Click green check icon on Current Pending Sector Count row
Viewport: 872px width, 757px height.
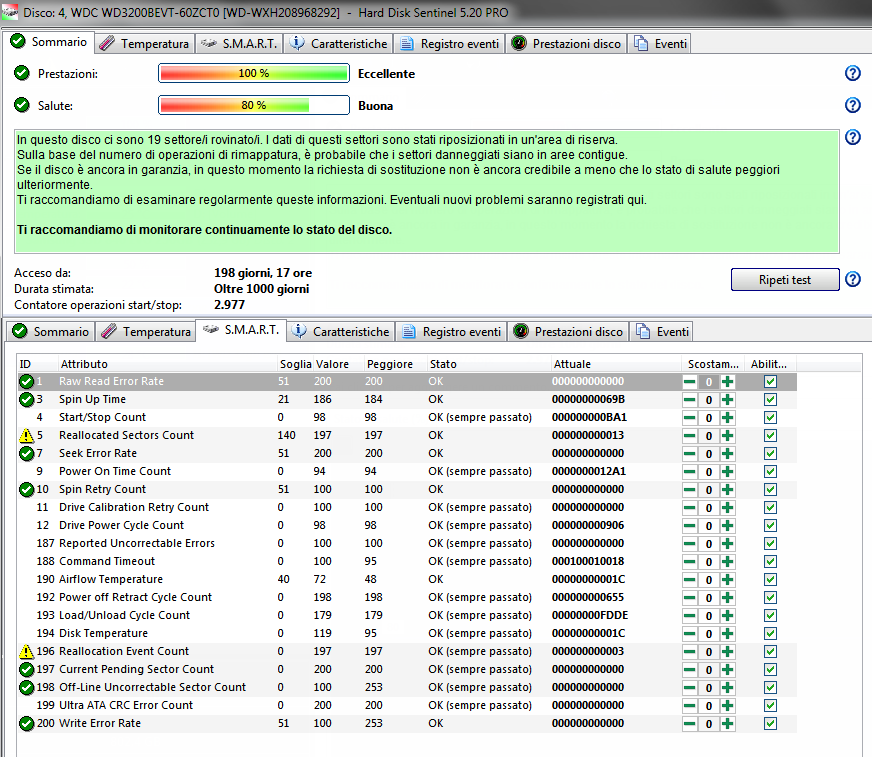coord(26,669)
